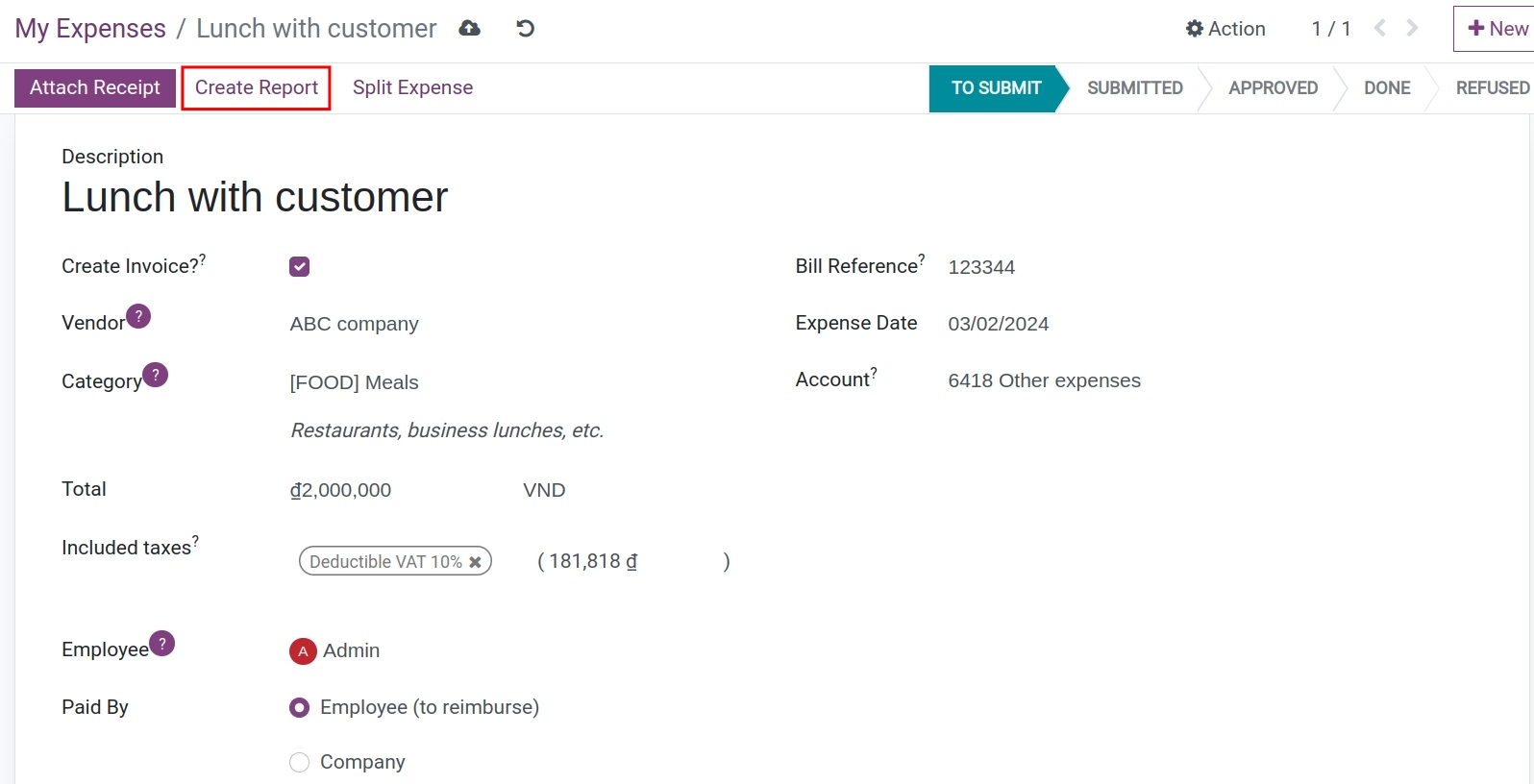Click the Vendor help question icon

tap(138, 316)
